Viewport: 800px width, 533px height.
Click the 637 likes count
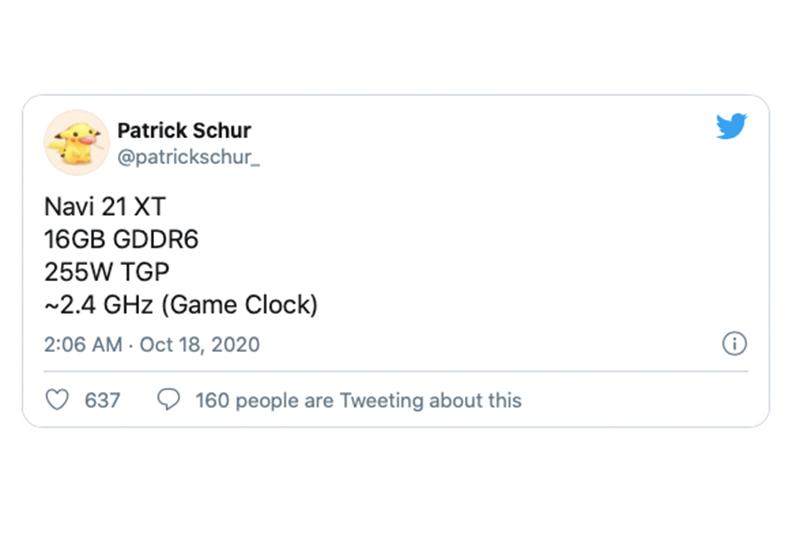[102, 400]
